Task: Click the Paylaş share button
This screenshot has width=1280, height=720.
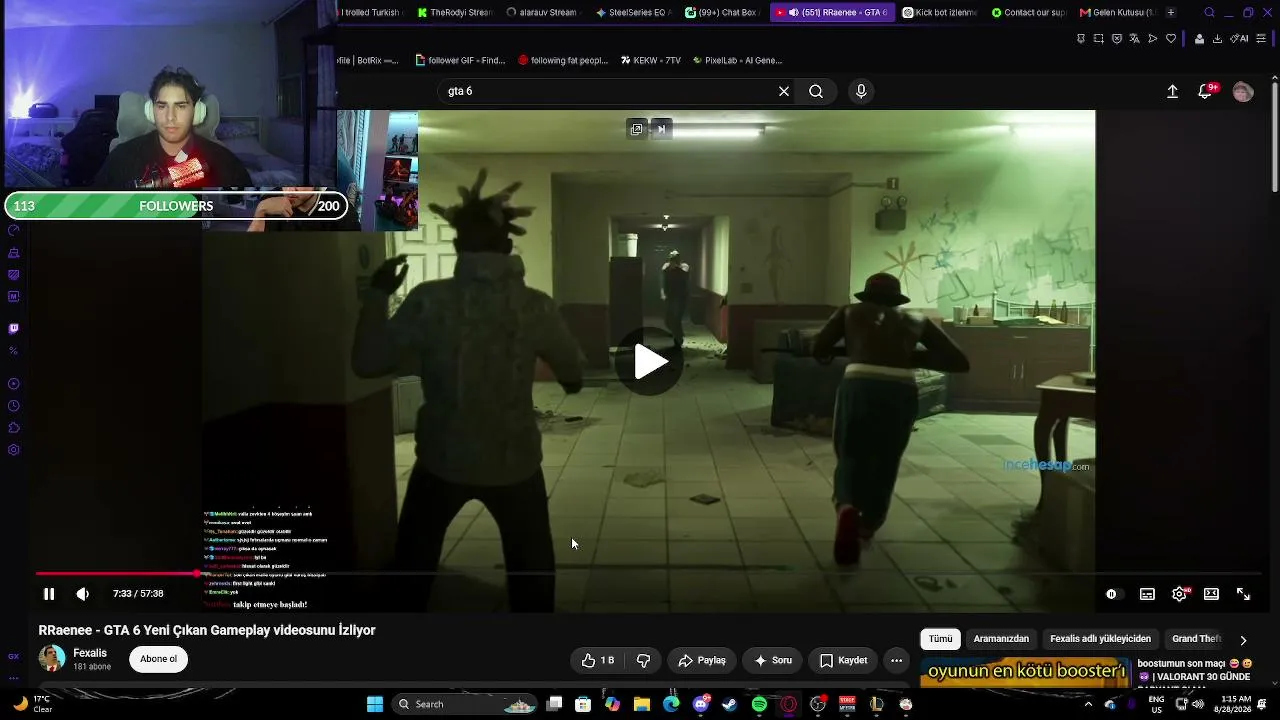Action: coord(702,660)
